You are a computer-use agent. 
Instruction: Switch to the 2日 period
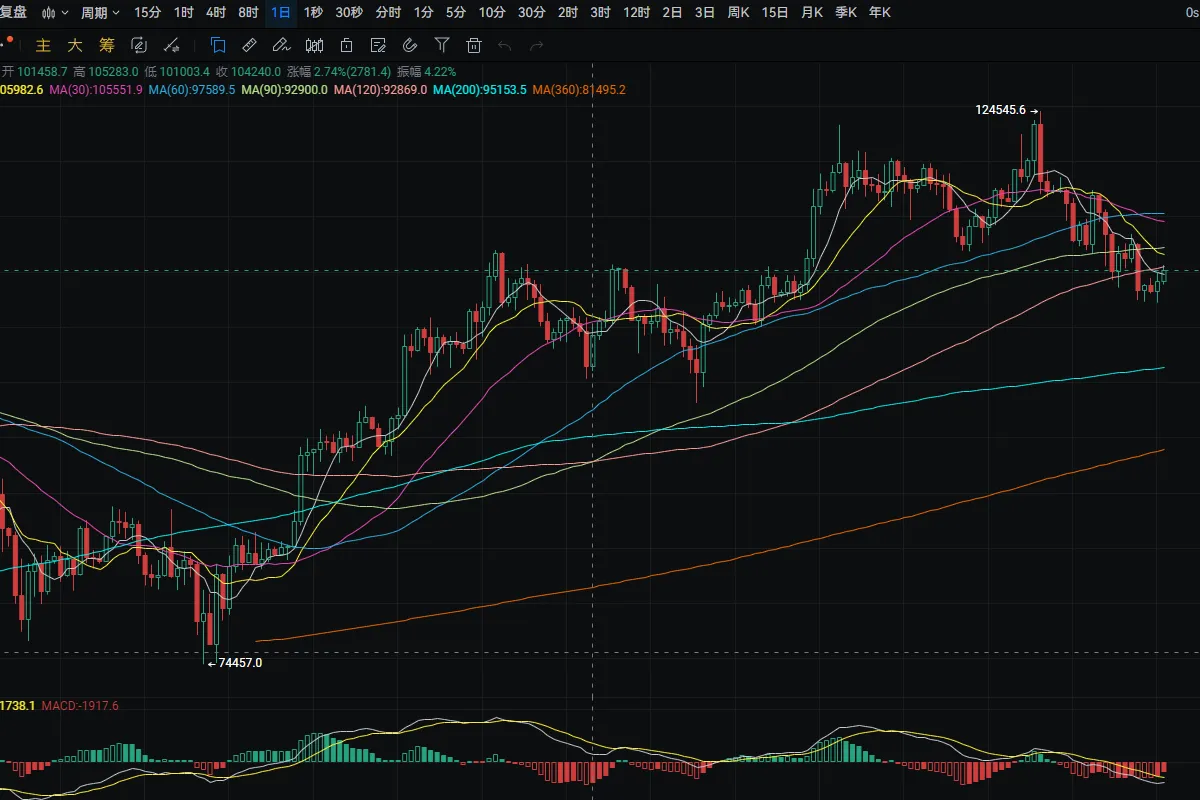672,13
